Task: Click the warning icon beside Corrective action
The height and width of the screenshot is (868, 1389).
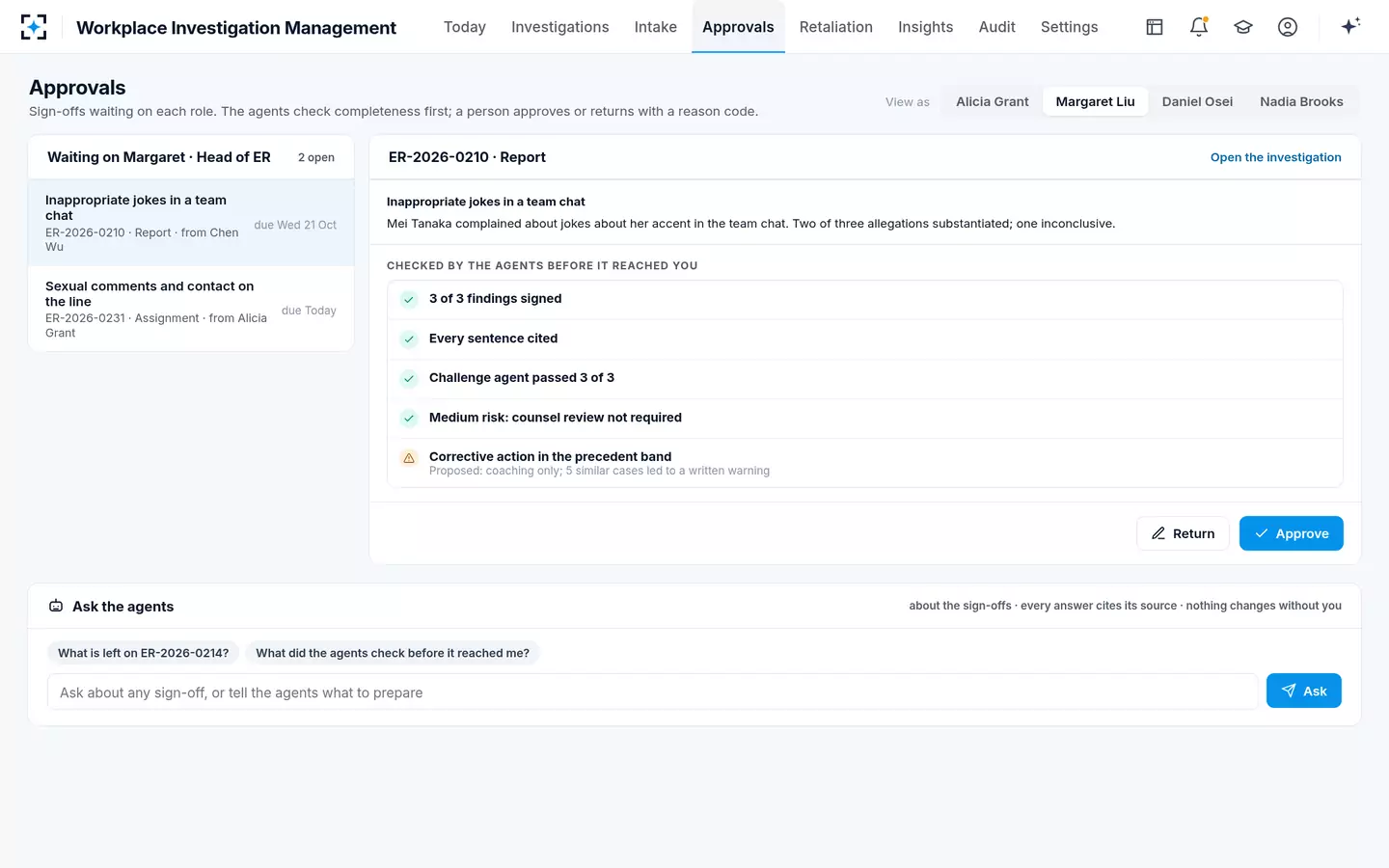Action: (x=409, y=458)
